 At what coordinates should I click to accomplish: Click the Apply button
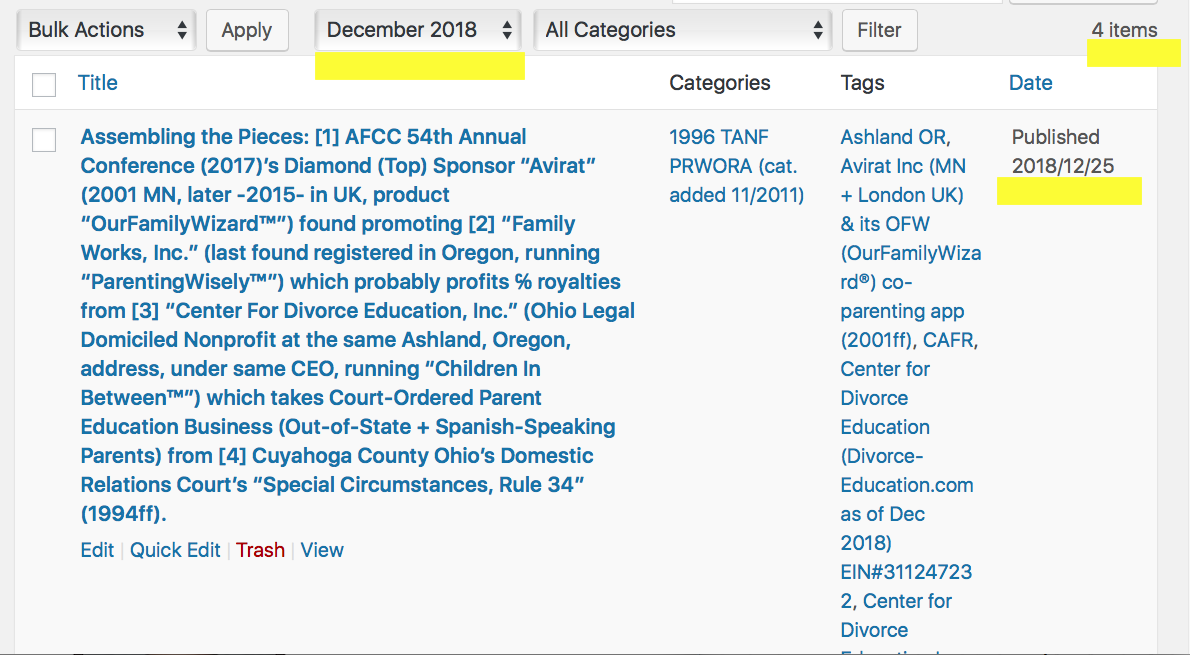click(x=247, y=30)
